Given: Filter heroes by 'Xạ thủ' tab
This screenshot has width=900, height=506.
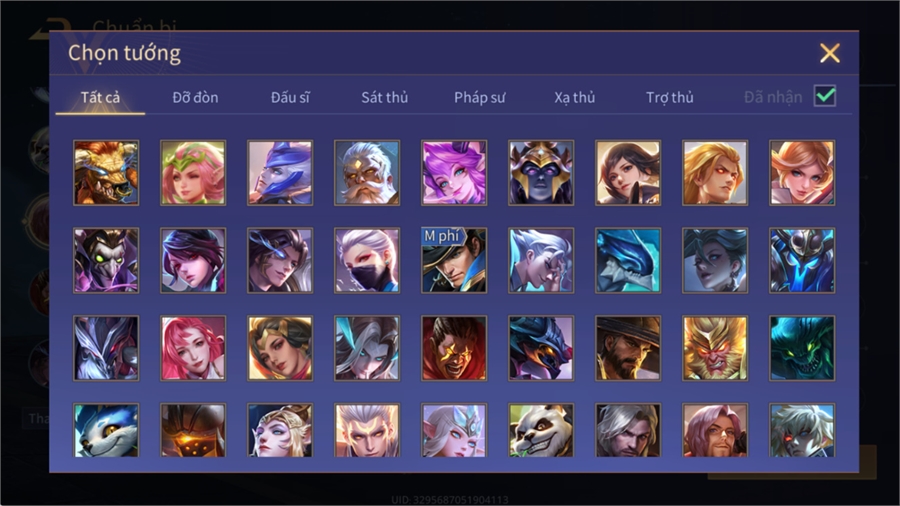Looking at the screenshot, I should pyautogui.click(x=575, y=98).
